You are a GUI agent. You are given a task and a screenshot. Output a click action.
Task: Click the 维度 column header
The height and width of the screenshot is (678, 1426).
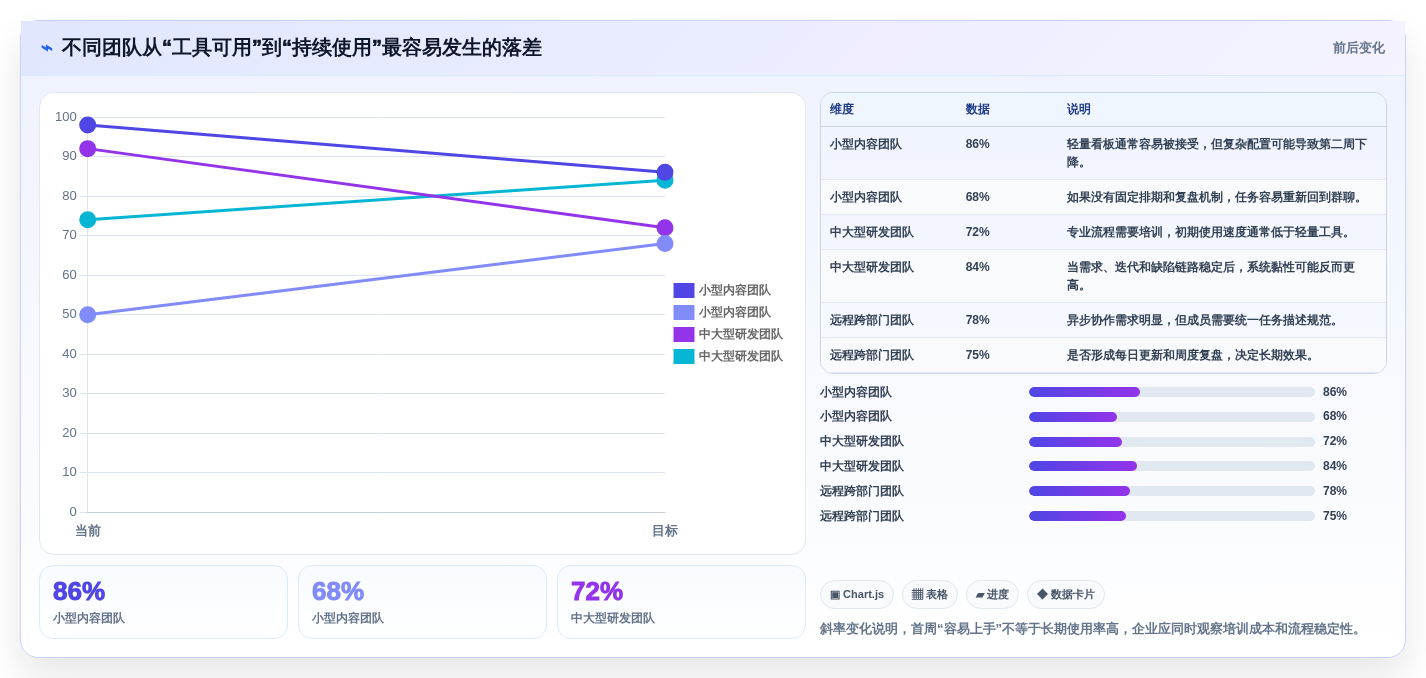tap(842, 110)
